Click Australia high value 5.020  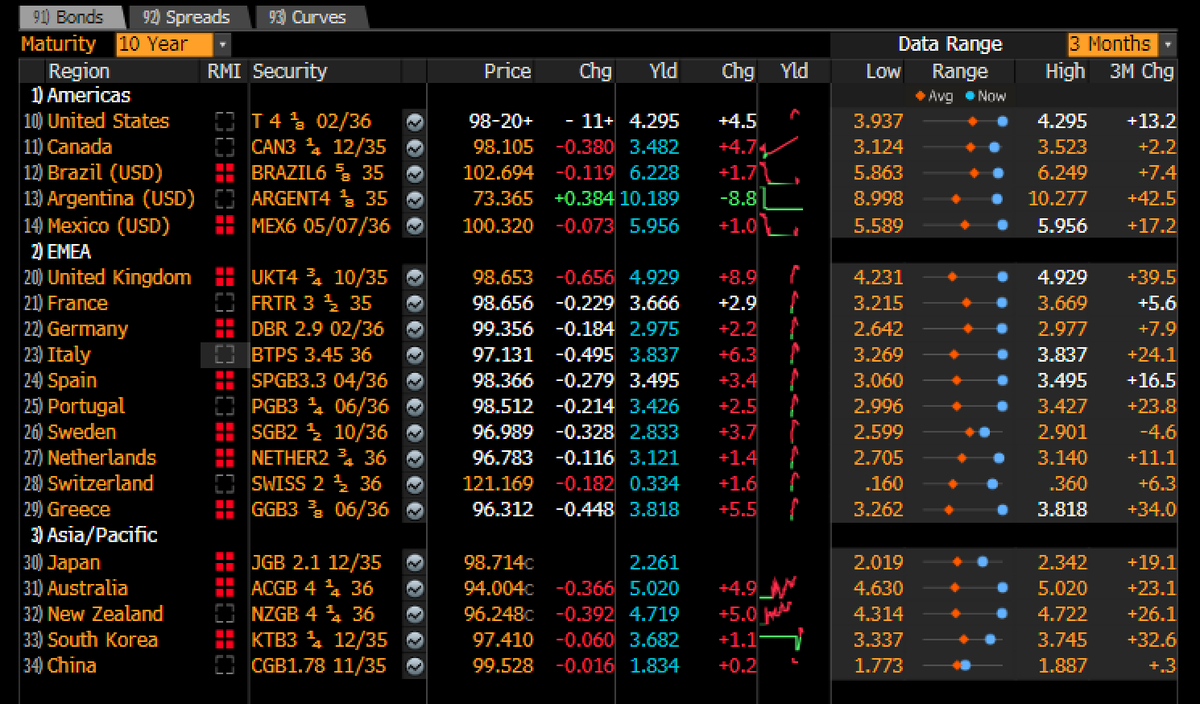tap(1062, 589)
